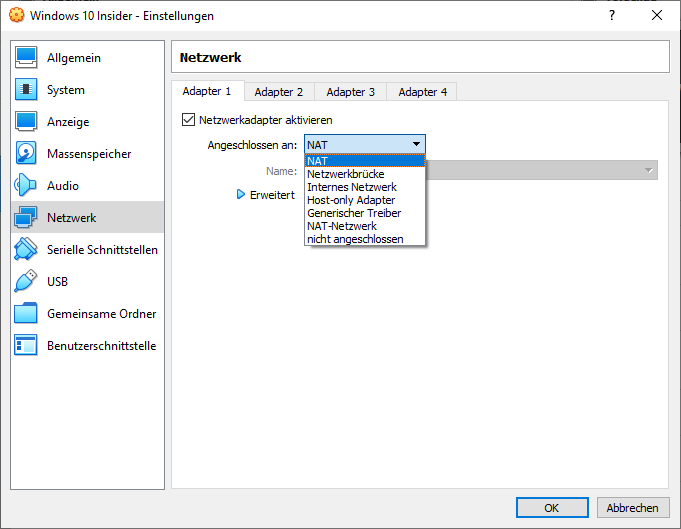Choose Internes Netzwerk option

click(x=365, y=187)
